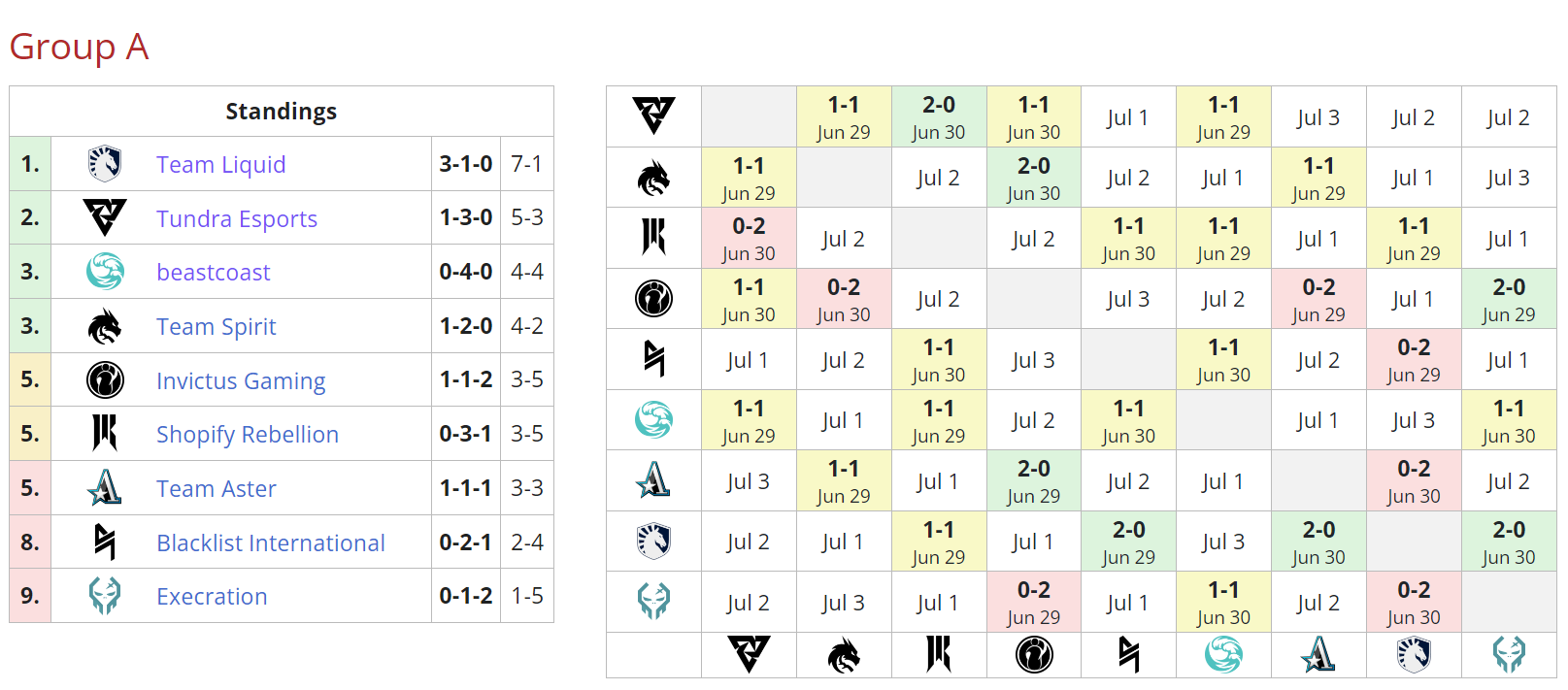Open the Team Liquid link
The image size is (1568, 690).
pos(220,165)
